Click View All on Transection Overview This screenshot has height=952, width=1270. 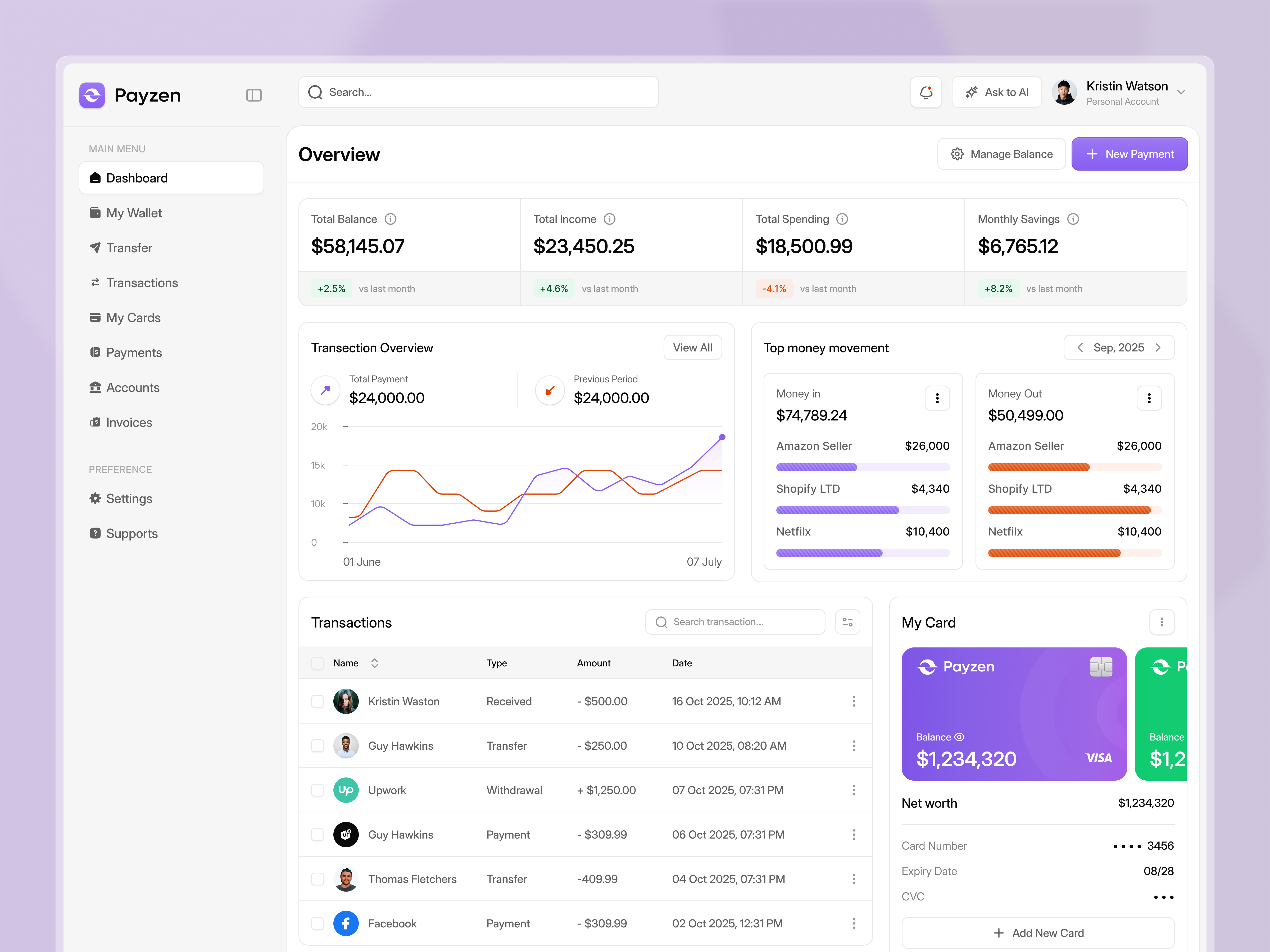(x=692, y=347)
